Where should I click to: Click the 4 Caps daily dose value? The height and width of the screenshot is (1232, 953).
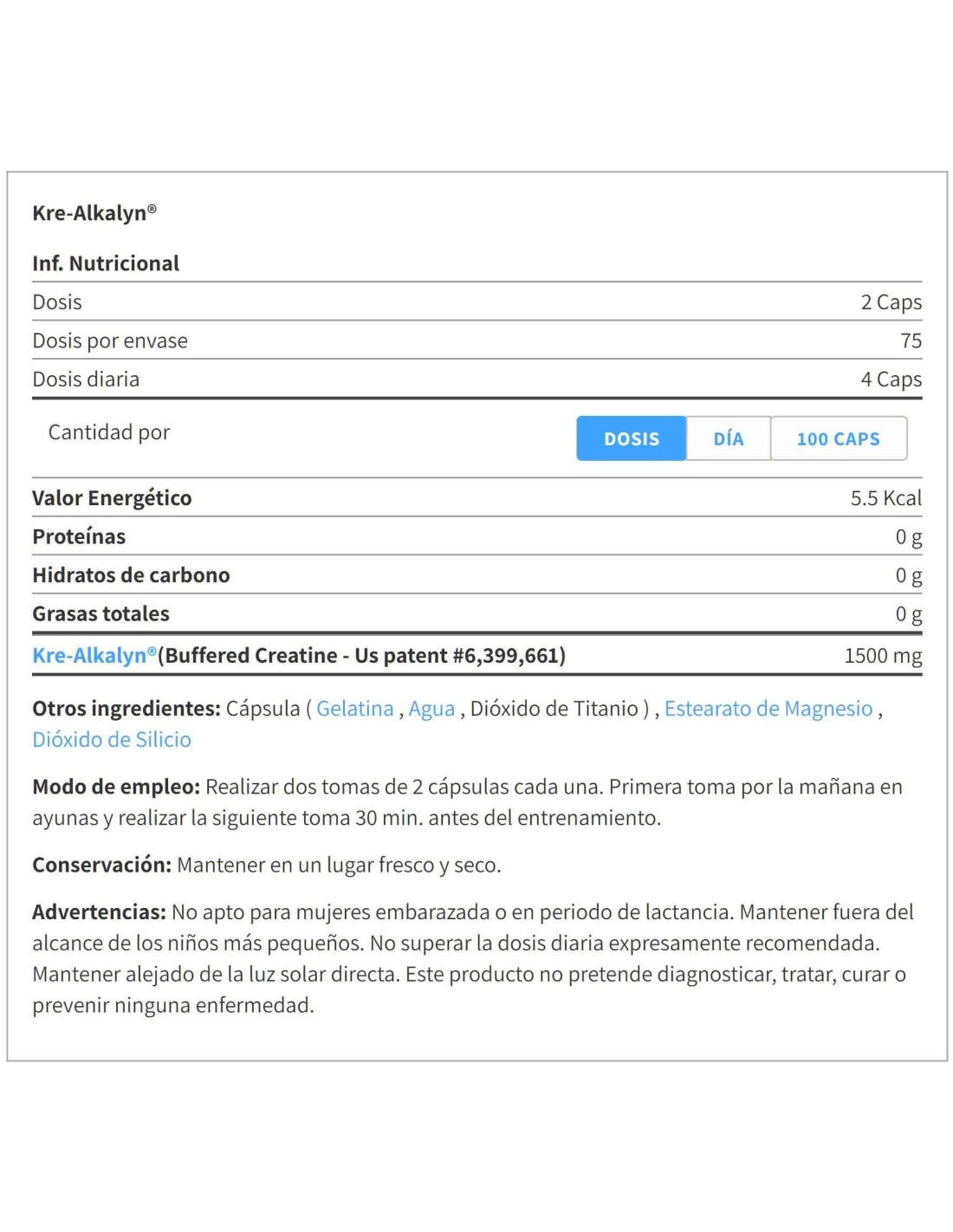coord(891,379)
